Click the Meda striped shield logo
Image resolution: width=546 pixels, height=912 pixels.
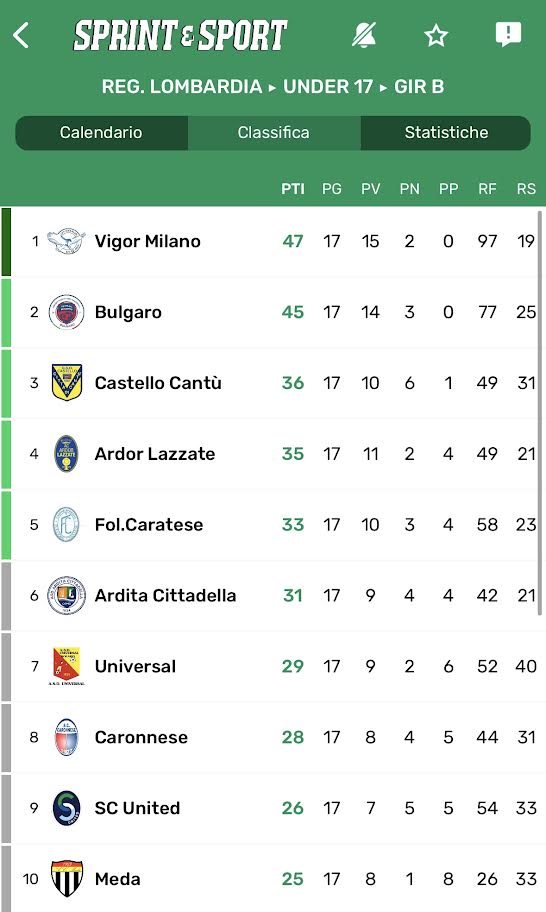[66, 878]
